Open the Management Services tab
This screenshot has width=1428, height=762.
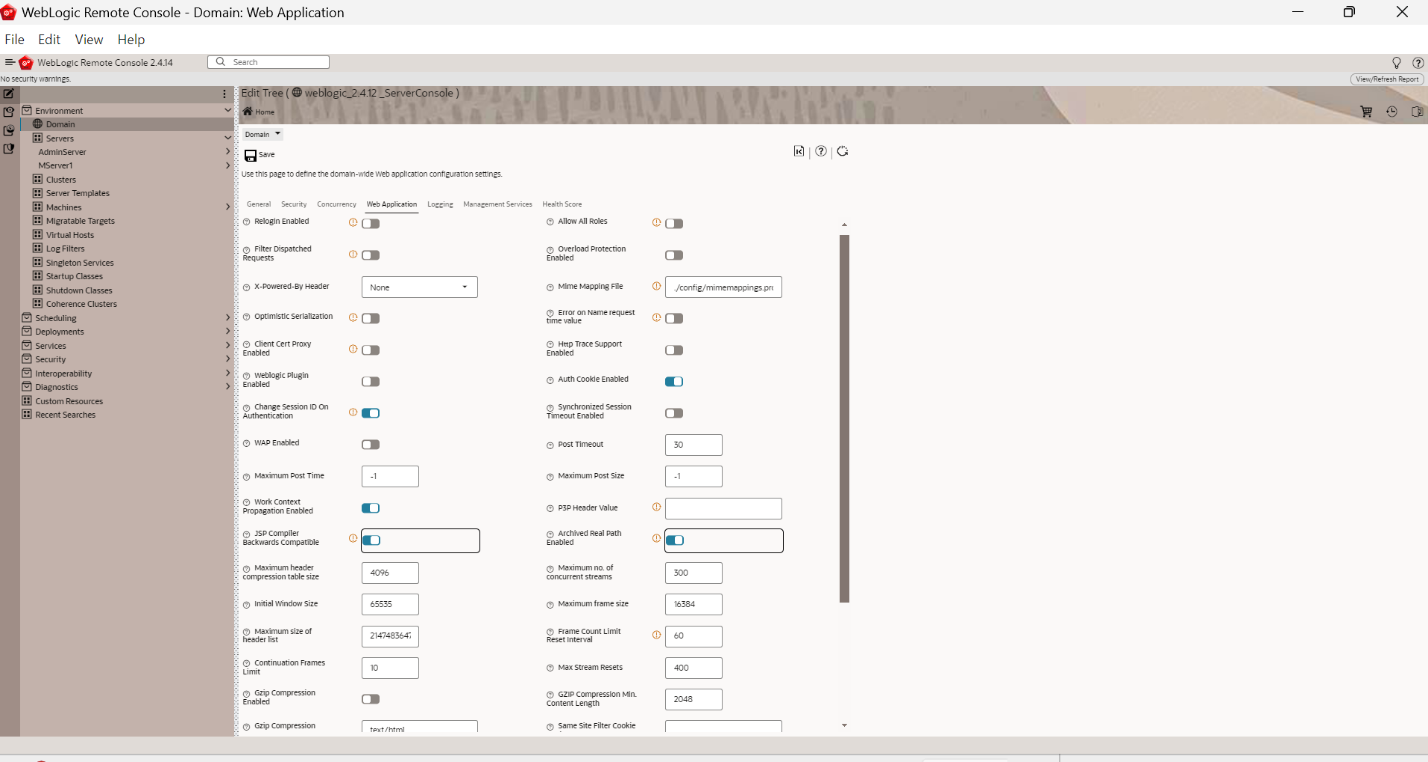click(498, 204)
